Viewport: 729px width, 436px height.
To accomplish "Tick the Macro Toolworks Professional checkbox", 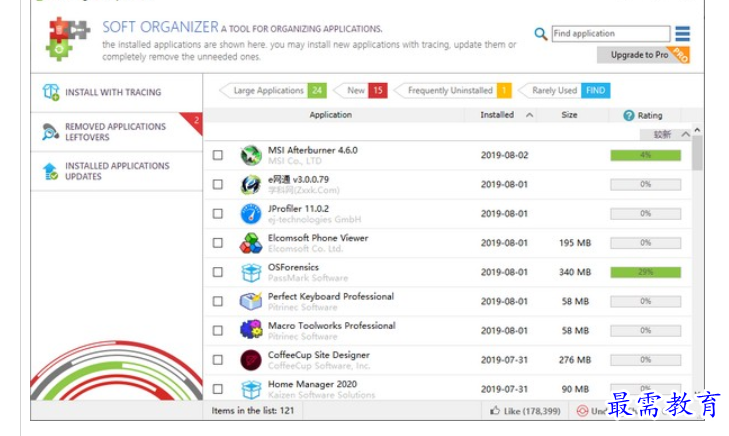I will tap(218, 330).
